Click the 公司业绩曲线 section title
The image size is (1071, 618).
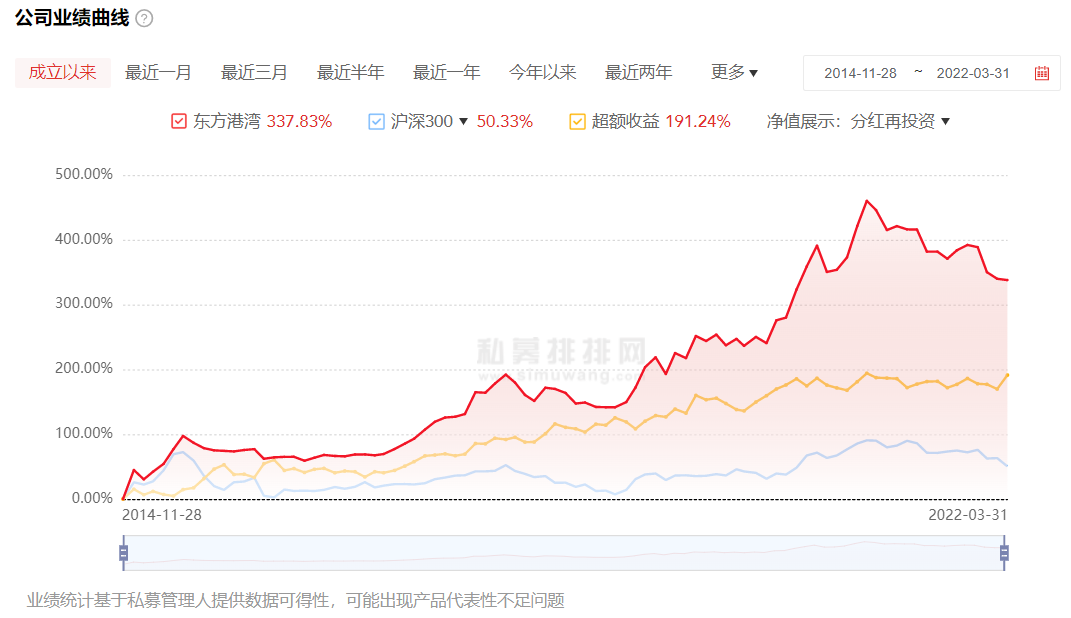(72, 18)
